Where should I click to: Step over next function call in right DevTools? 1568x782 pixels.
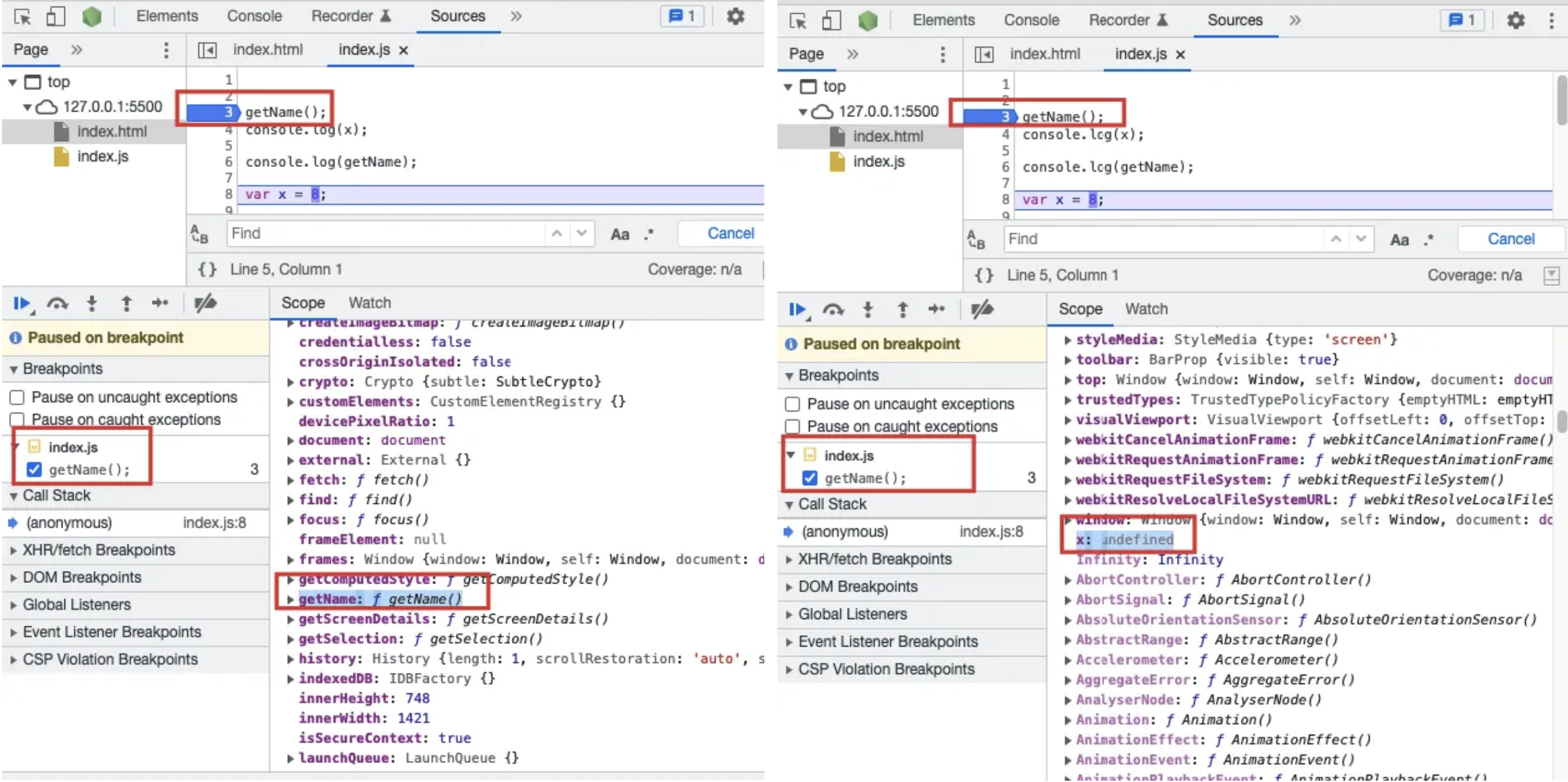pyautogui.click(x=833, y=310)
